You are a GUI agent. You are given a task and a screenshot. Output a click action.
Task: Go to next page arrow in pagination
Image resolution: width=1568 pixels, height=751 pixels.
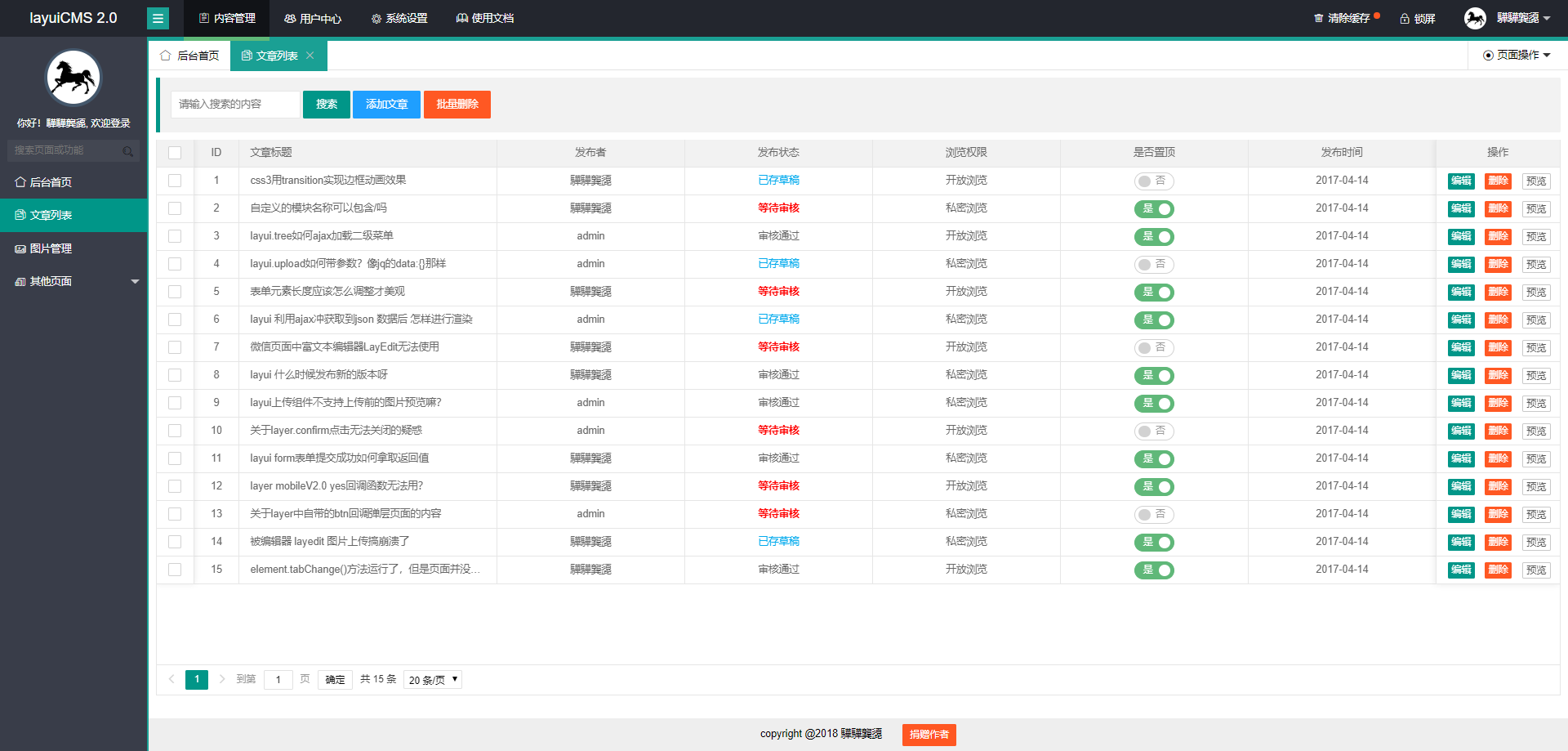pos(222,679)
